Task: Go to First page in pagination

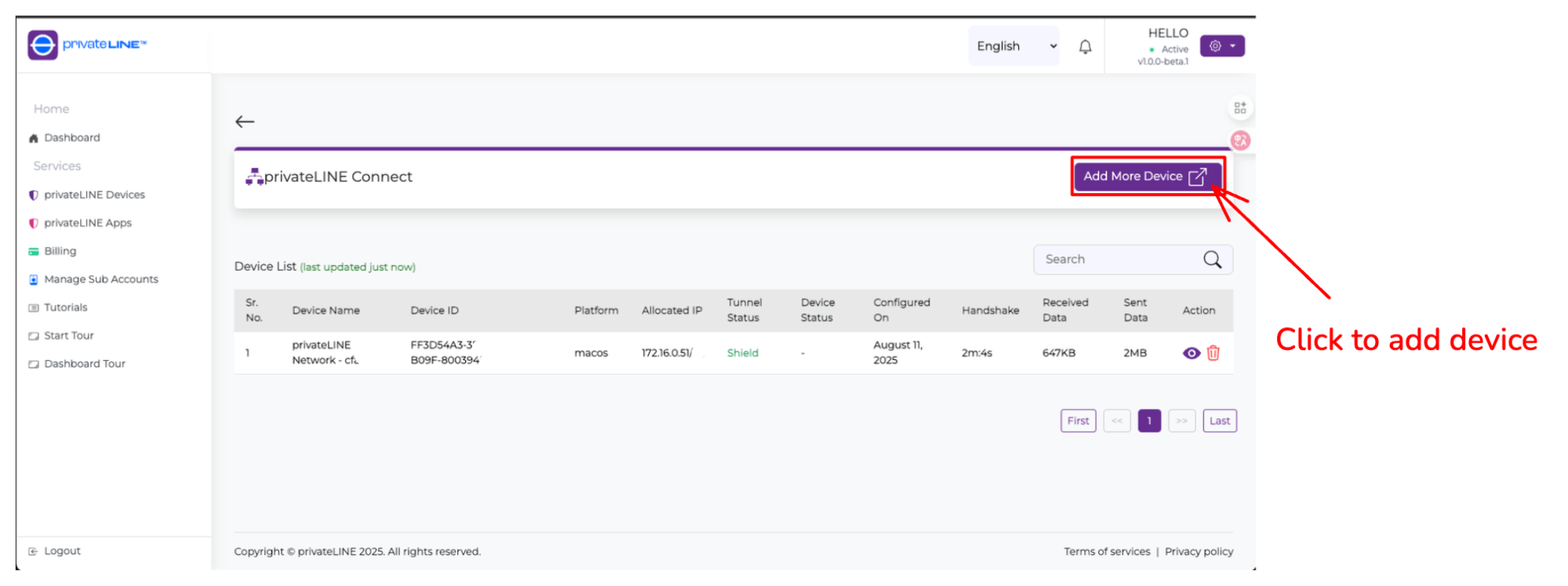Action: 1078,421
